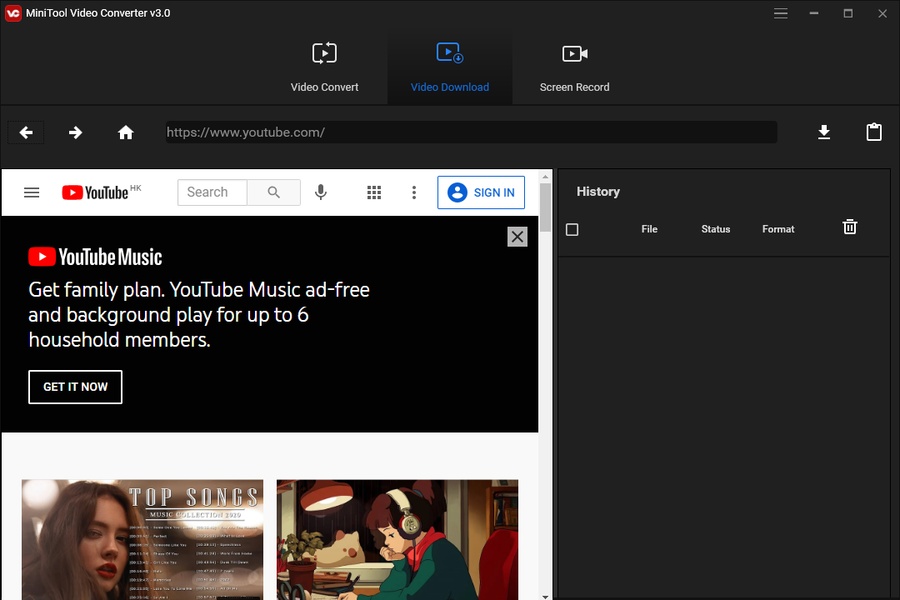Image resolution: width=900 pixels, height=600 pixels.
Task: Go forward with the right arrow button
Action: [75, 133]
